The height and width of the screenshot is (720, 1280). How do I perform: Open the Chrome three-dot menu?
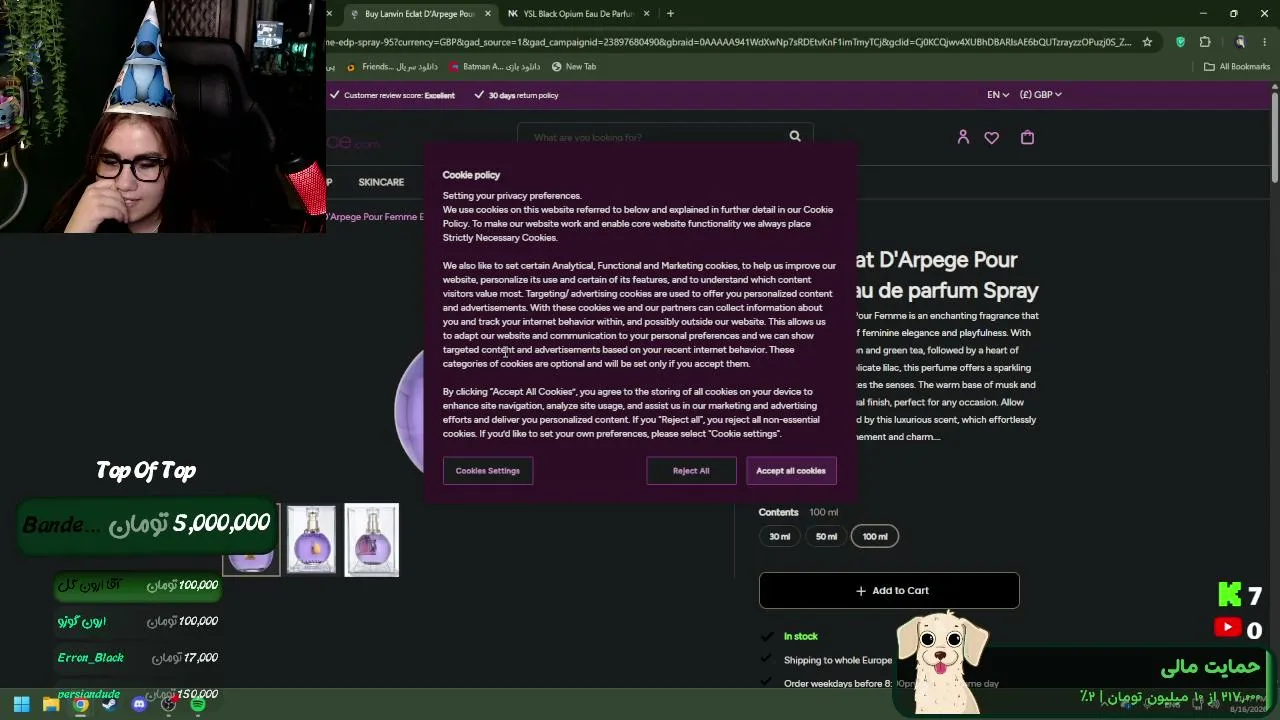click(x=1265, y=42)
